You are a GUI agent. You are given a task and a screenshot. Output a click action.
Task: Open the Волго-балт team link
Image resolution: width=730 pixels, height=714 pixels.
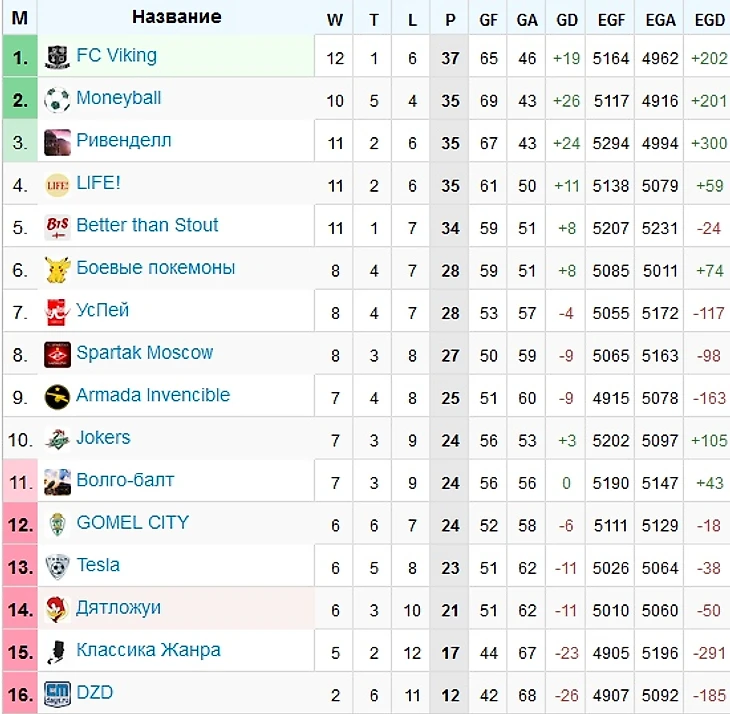tap(125, 480)
